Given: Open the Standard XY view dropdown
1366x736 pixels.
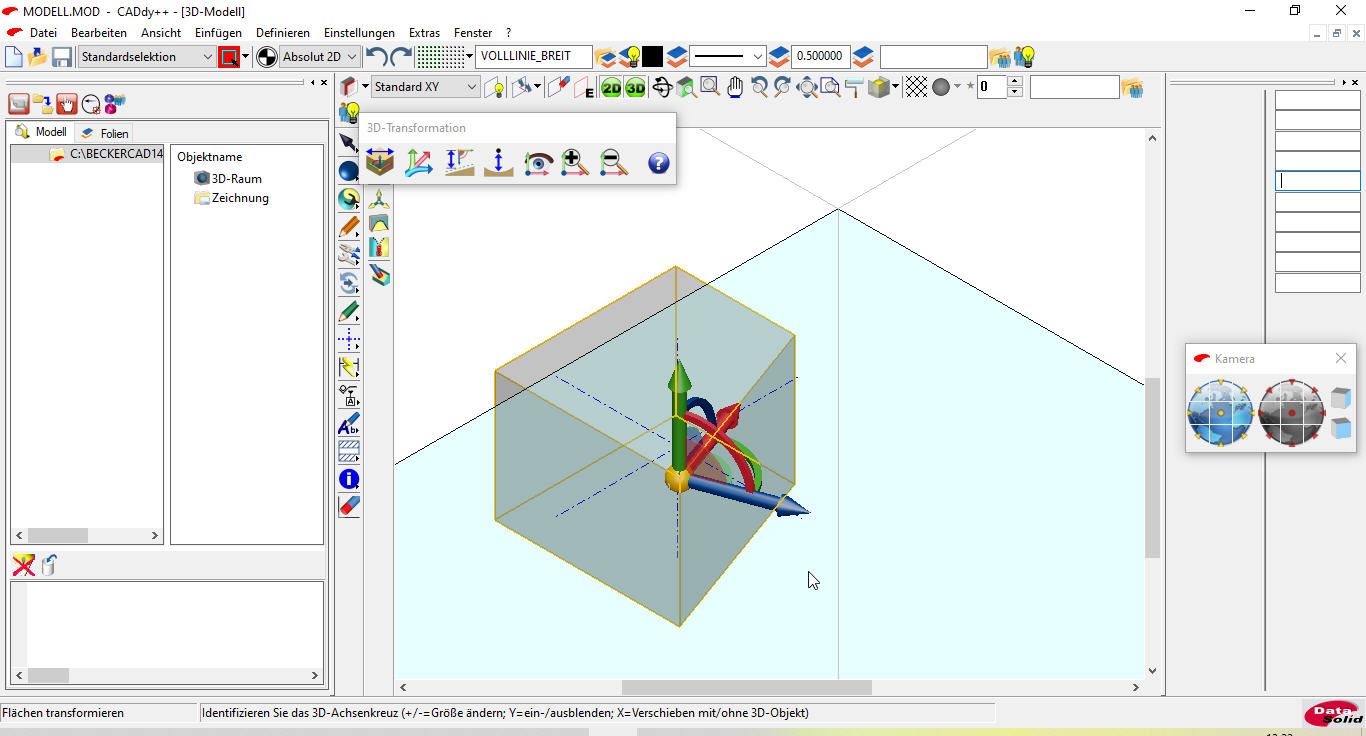Looking at the screenshot, I should click(x=425, y=87).
